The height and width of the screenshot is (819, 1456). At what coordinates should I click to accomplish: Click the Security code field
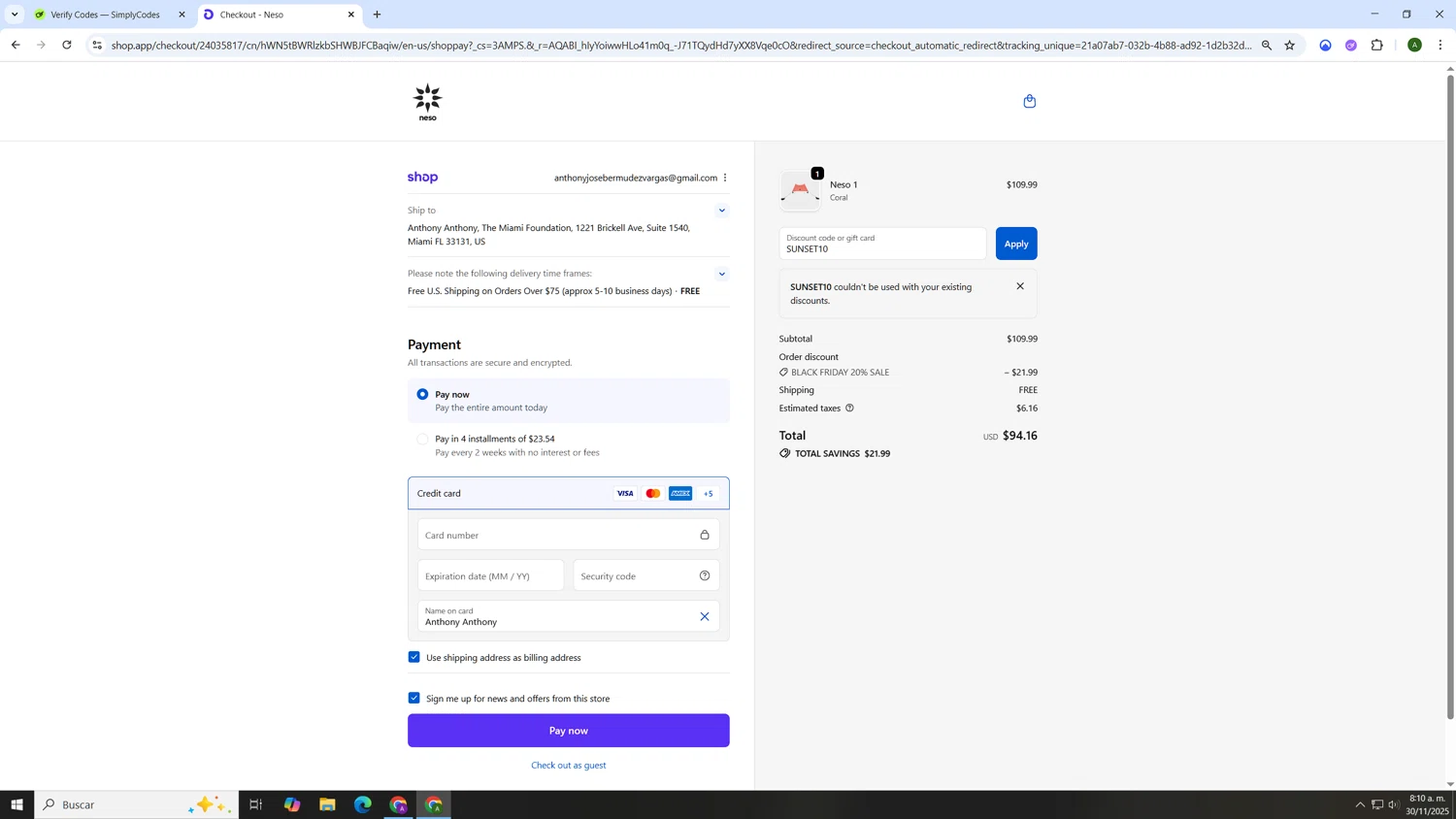[x=646, y=575]
